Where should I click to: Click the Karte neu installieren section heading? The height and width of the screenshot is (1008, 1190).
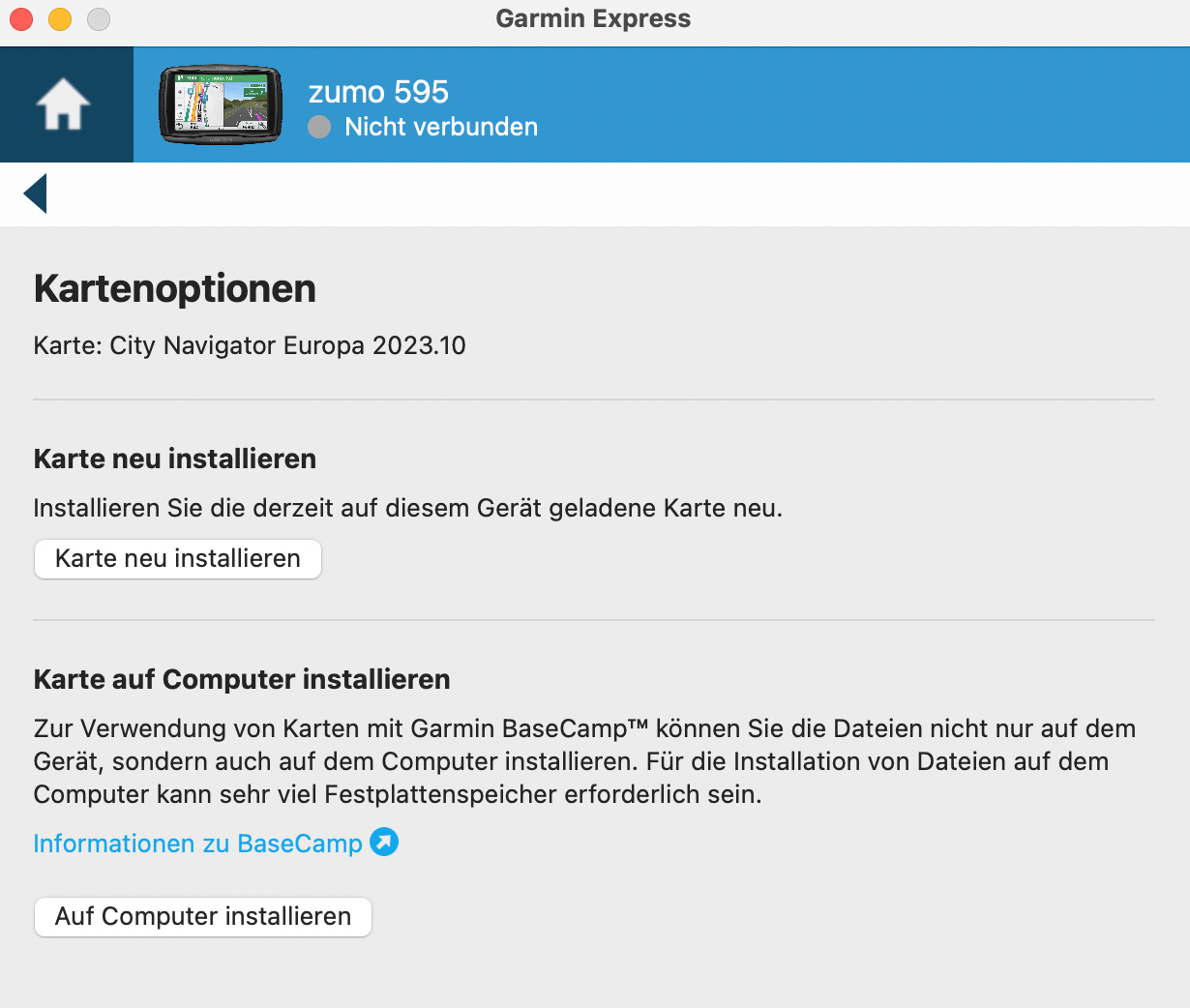175,459
